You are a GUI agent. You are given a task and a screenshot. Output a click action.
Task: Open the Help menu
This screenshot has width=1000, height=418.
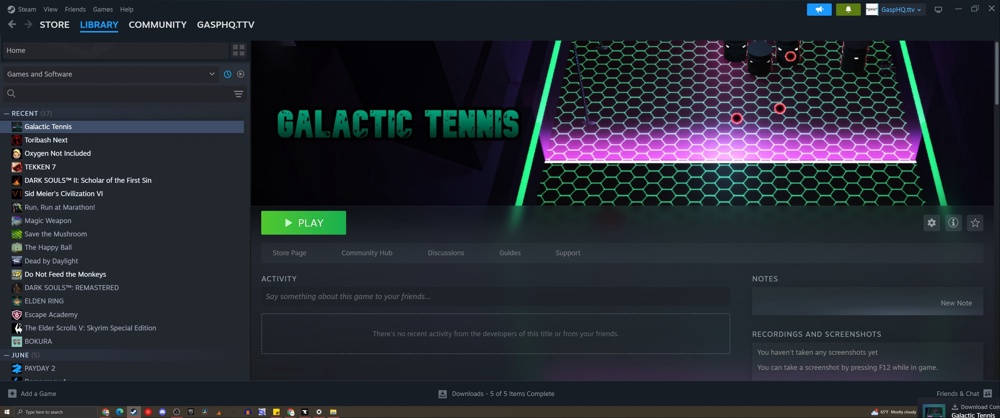(127, 10)
